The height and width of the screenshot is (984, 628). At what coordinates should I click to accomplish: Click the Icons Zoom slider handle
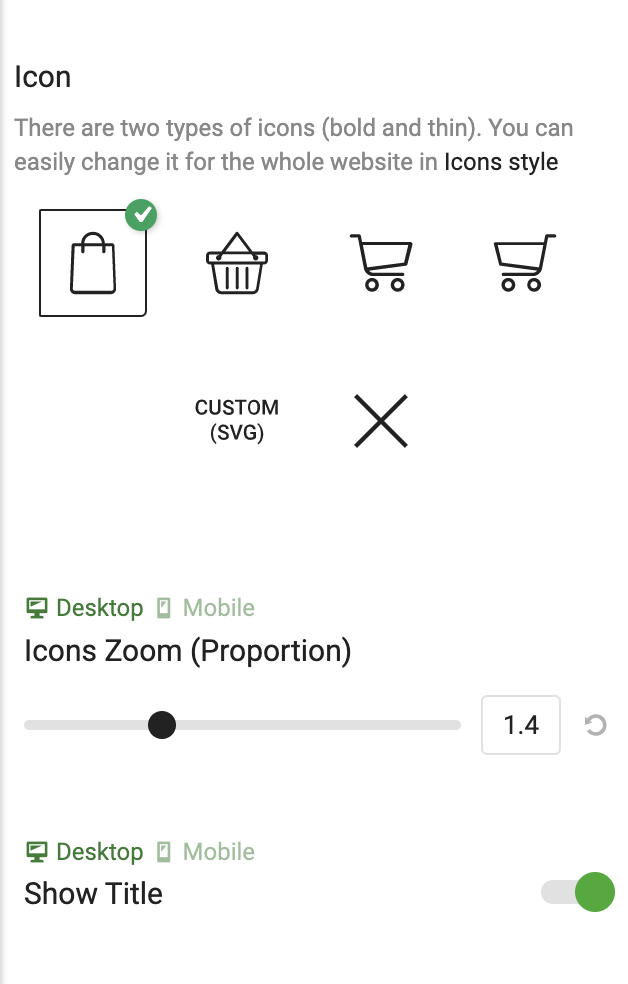click(162, 725)
